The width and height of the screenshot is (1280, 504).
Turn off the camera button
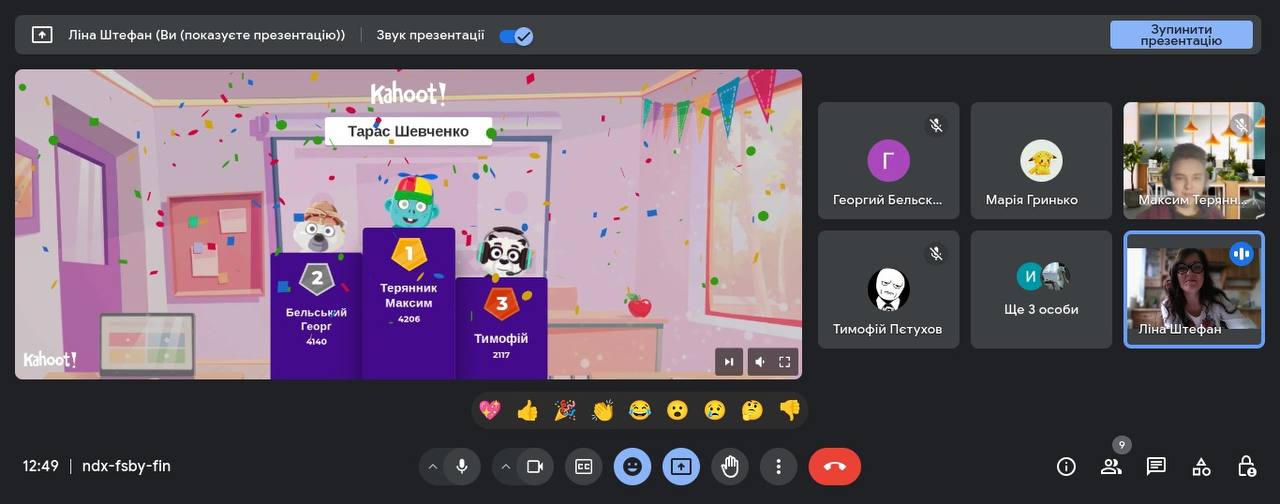pyautogui.click(x=534, y=466)
